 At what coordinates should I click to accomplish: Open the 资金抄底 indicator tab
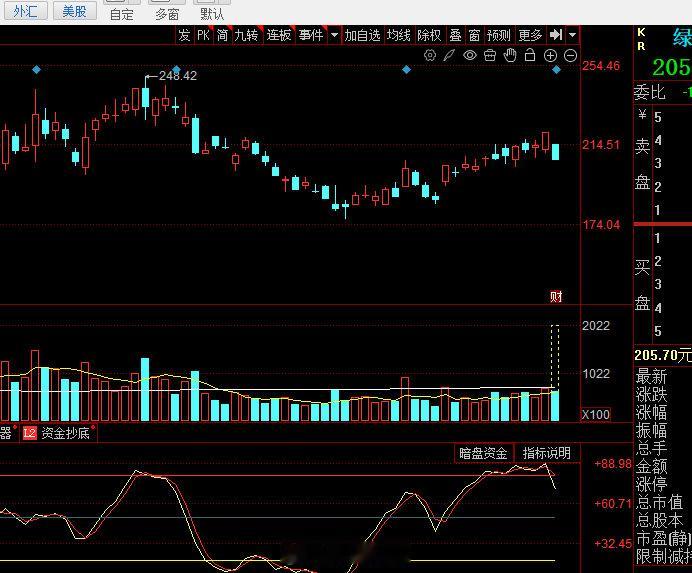click(65, 434)
